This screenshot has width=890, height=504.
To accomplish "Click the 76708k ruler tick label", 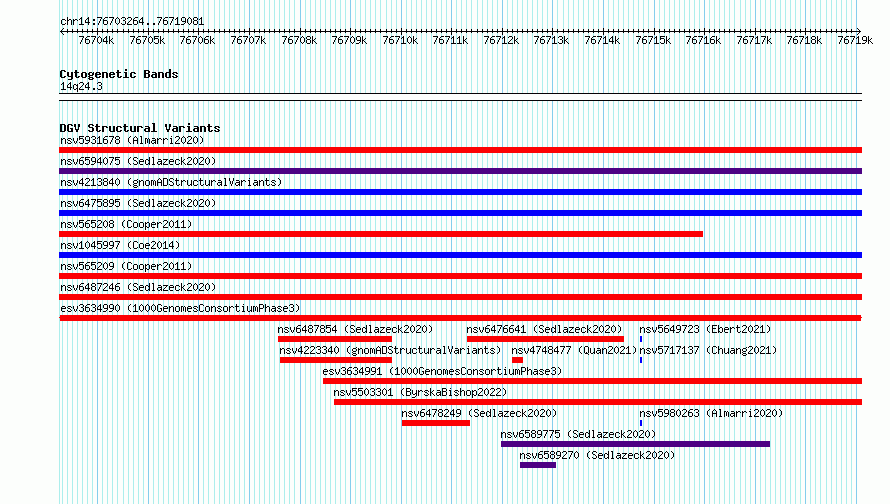I will pyautogui.click(x=299, y=41).
